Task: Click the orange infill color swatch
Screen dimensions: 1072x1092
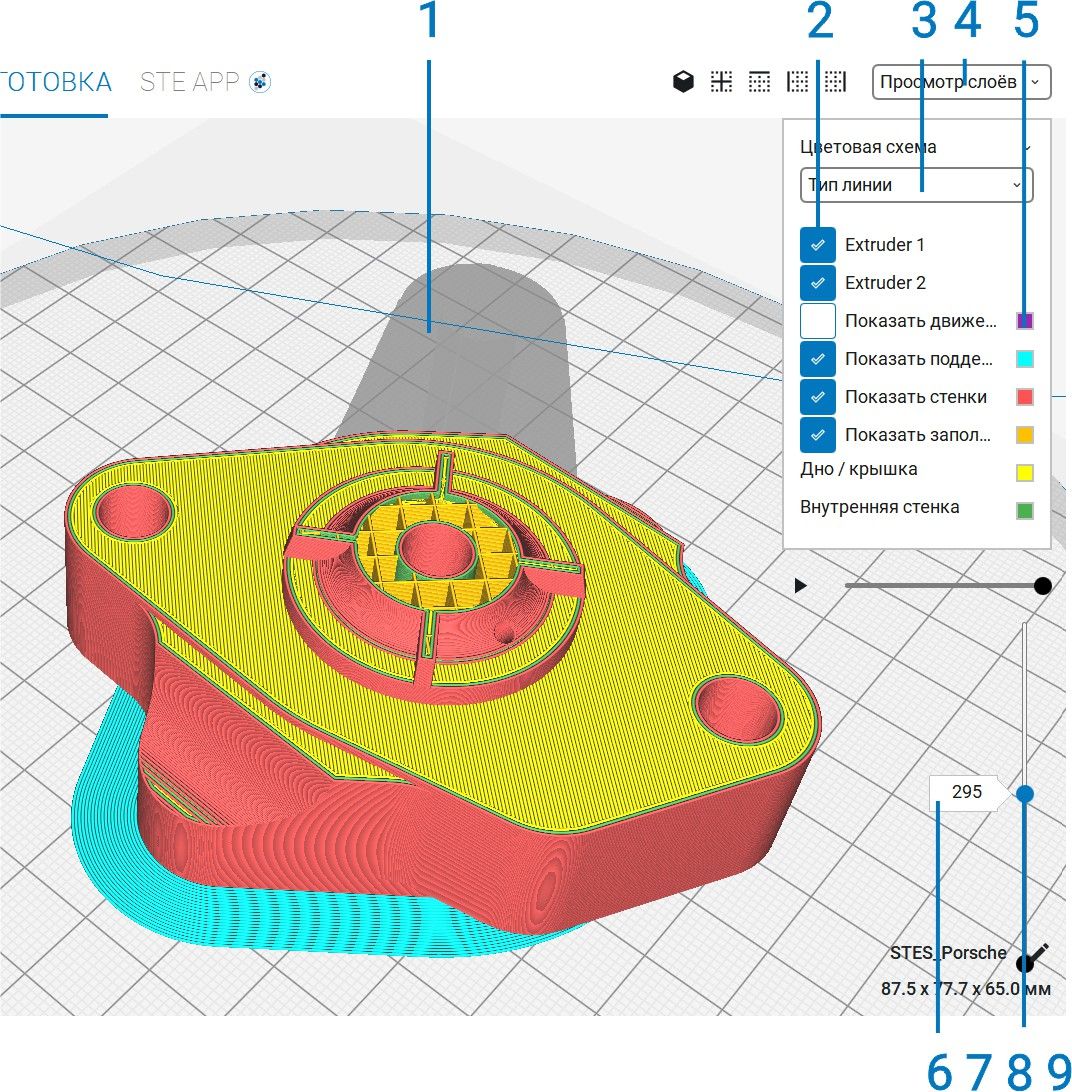Action: coord(1025,435)
